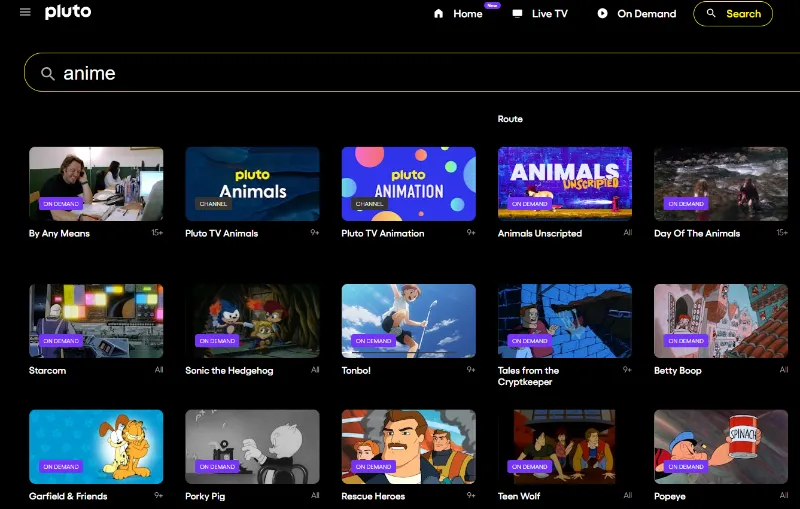Open the hamburger menu icon
The image size is (800, 509).
pyautogui.click(x=25, y=12)
